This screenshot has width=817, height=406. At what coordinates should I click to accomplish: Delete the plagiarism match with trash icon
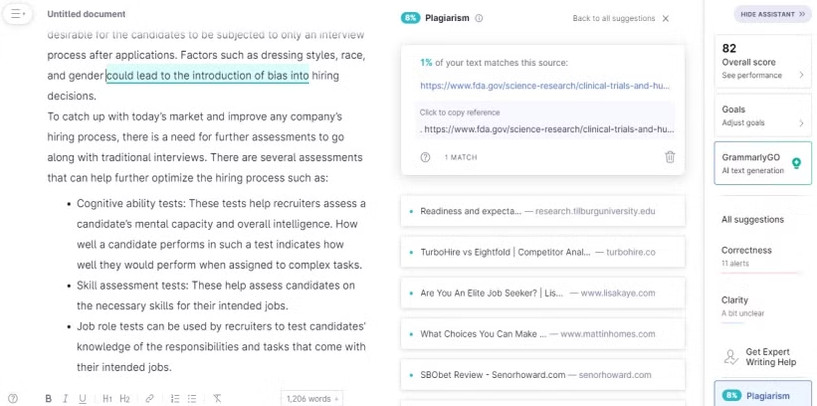coord(669,157)
